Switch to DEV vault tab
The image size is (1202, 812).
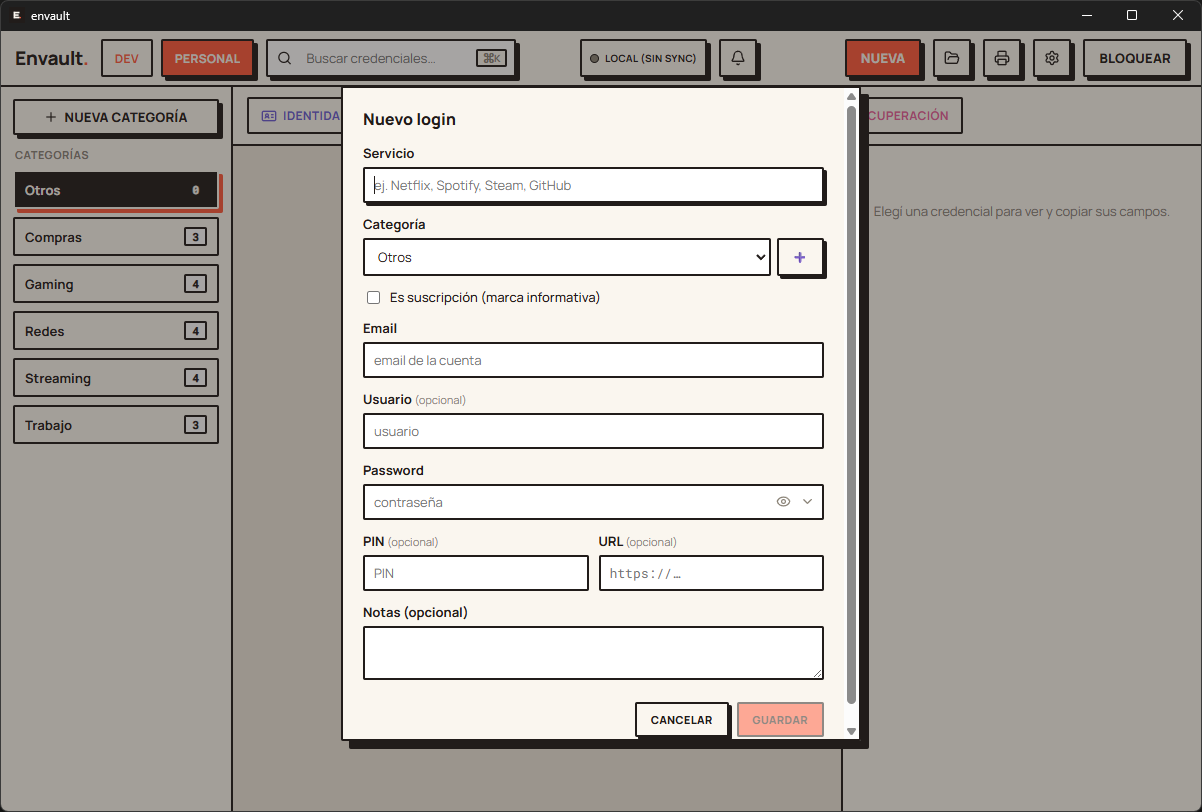coord(127,58)
